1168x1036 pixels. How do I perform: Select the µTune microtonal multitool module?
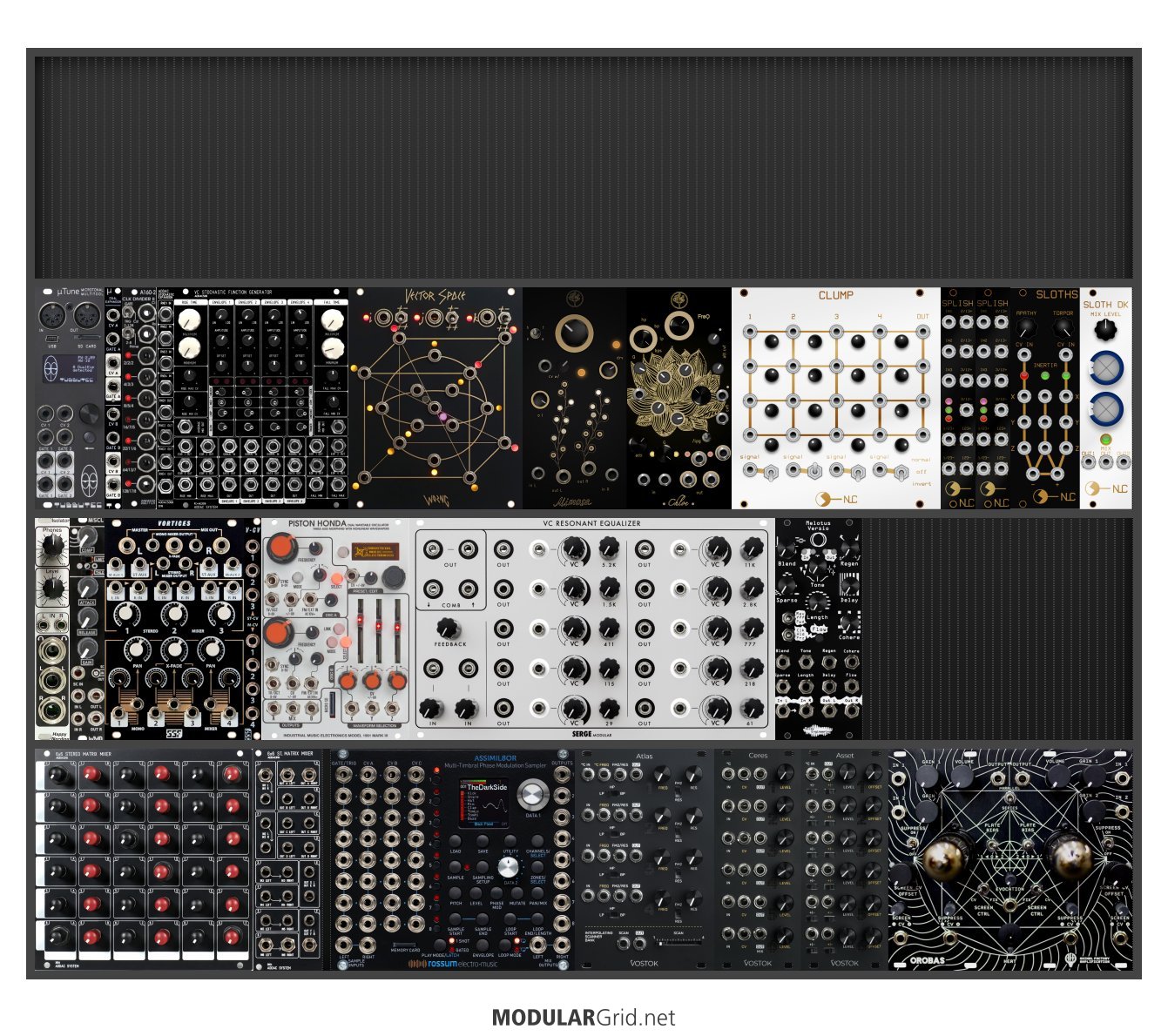[x=70, y=398]
